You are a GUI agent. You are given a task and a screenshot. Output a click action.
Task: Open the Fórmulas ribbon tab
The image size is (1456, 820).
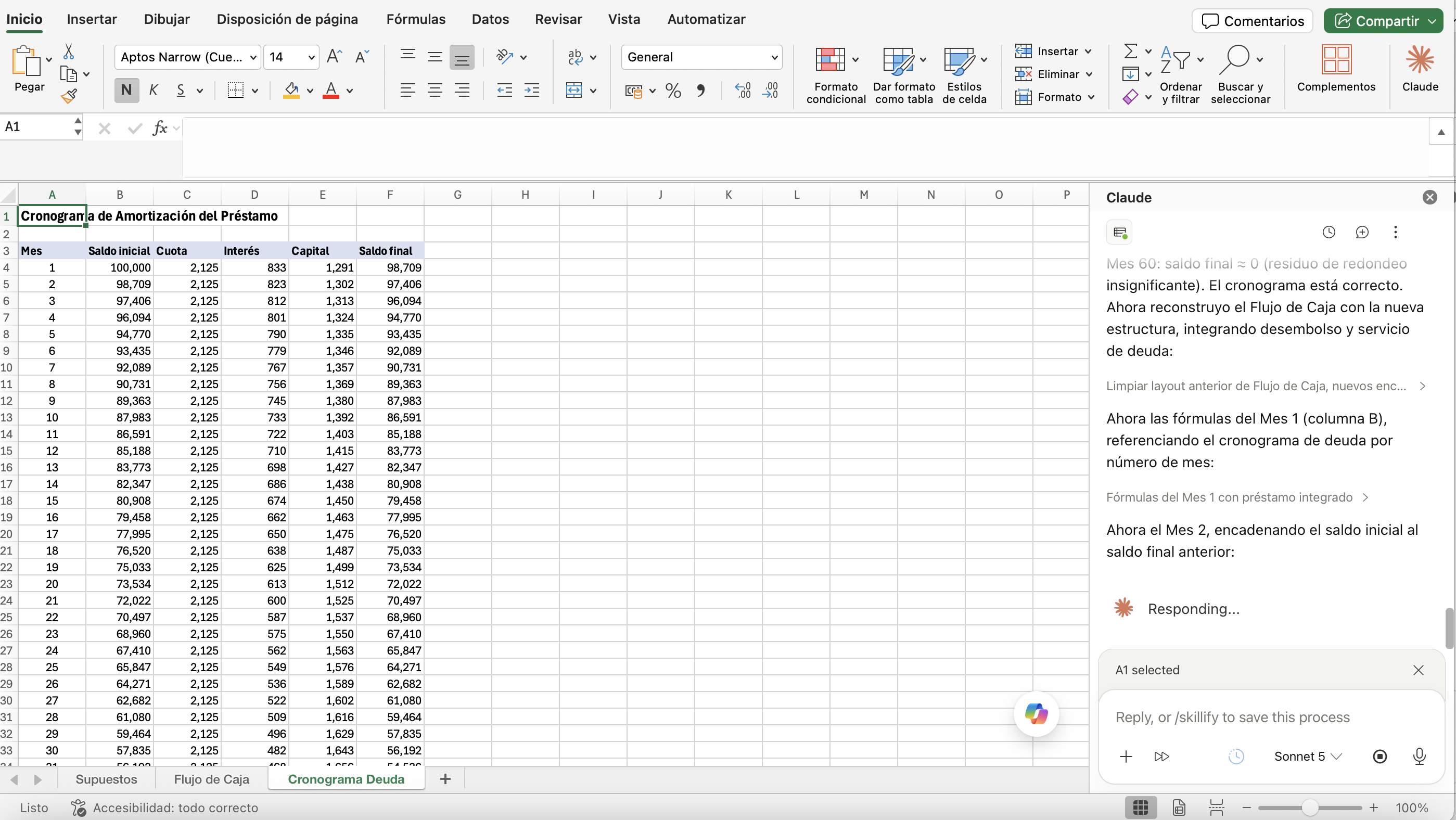point(416,19)
